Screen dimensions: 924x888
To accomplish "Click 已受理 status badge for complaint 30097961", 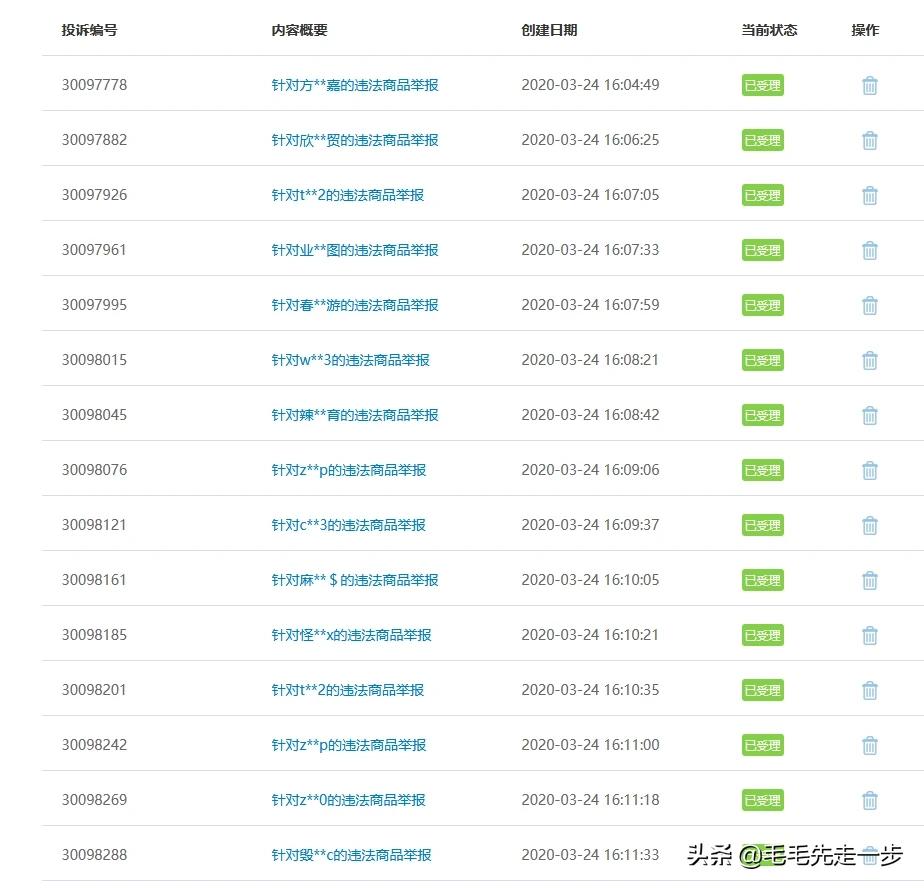I will [762, 250].
